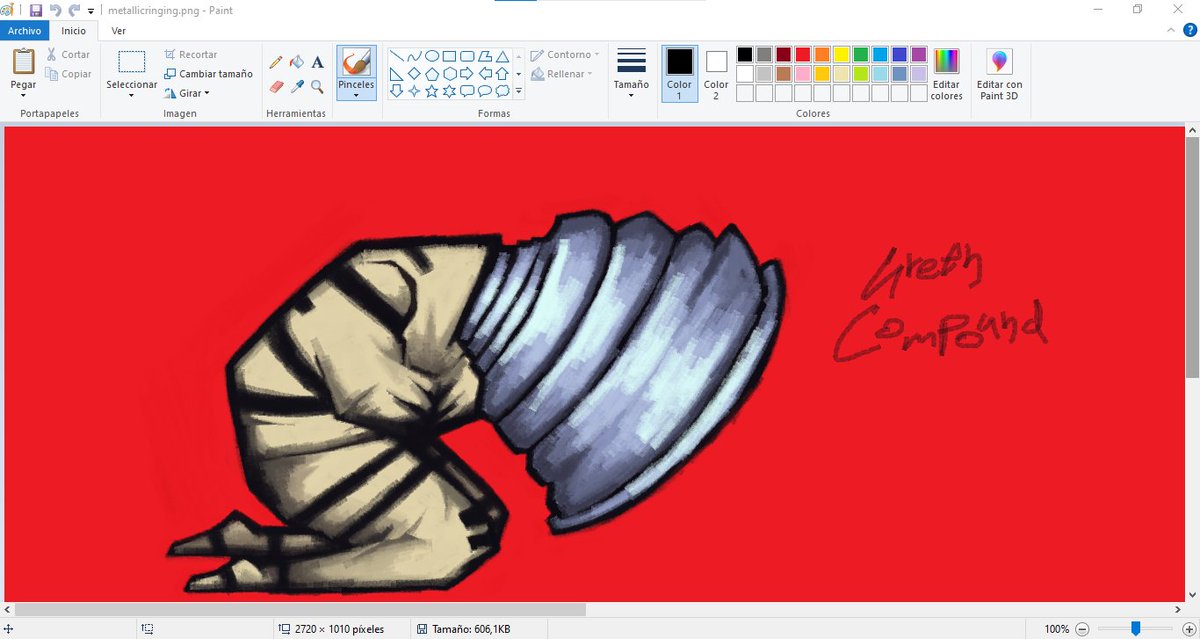
Task: Pick the oval shape from Formas
Action: coord(433,56)
